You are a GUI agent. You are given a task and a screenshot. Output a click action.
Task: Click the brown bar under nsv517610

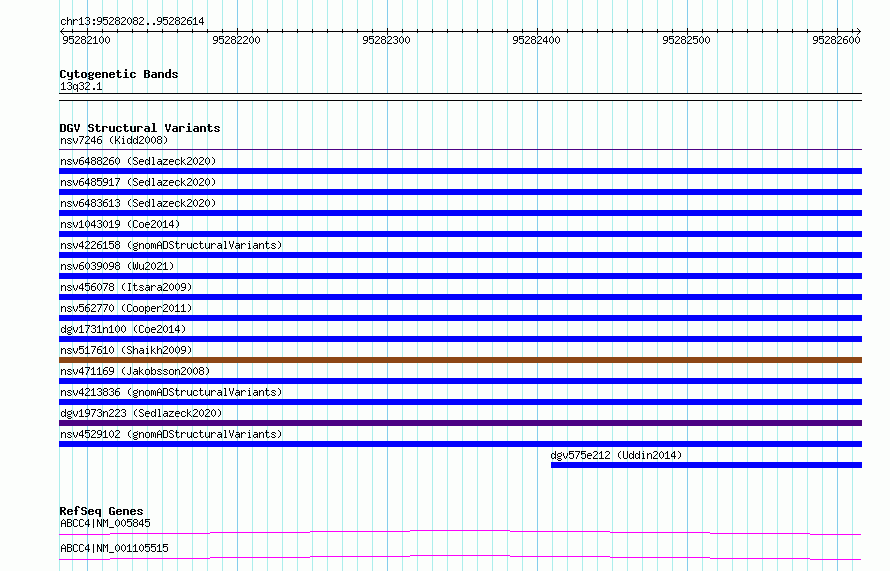pyautogui.click(x=460, y=360)
